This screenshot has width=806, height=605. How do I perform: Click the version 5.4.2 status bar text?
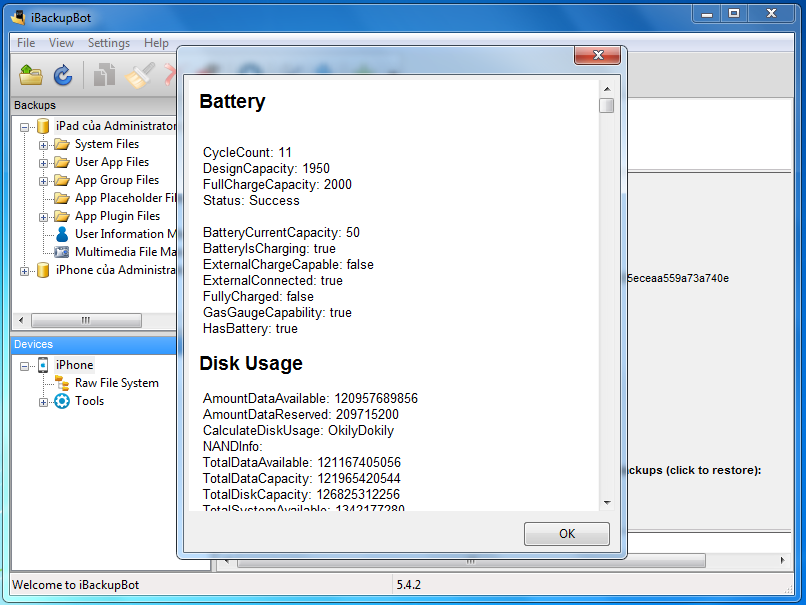click(x=409, y=585)
